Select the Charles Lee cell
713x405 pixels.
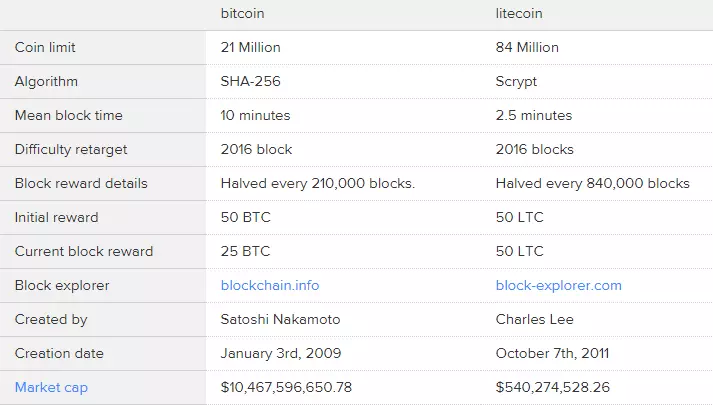534,320
